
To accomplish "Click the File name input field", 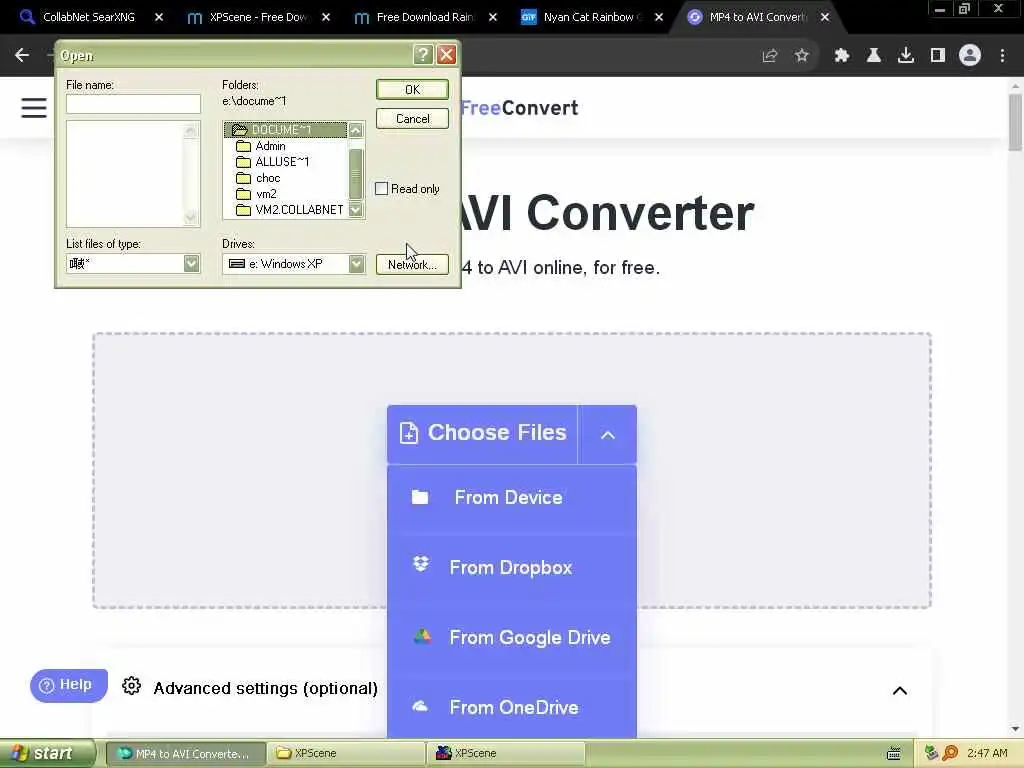I will pyautogui.click(x=133, y=104).
